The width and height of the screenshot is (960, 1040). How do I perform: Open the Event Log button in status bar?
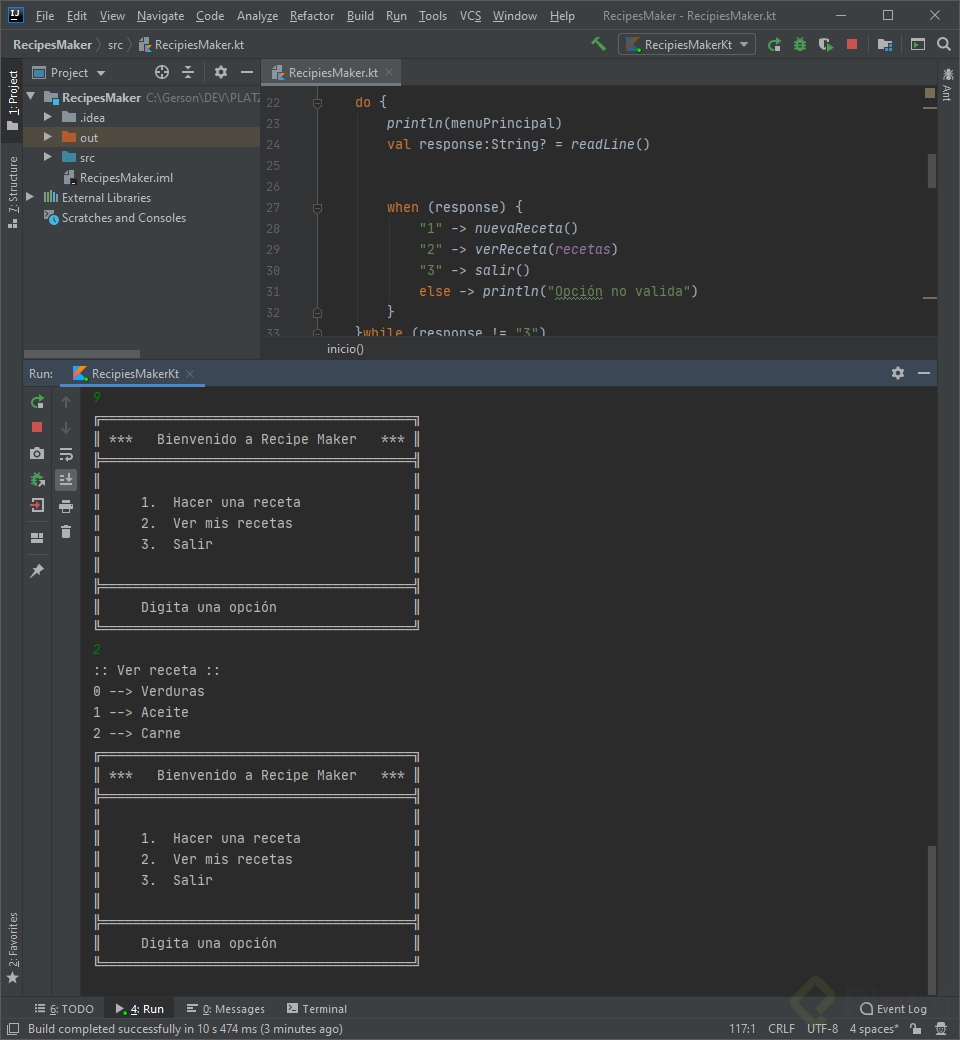893,1009
